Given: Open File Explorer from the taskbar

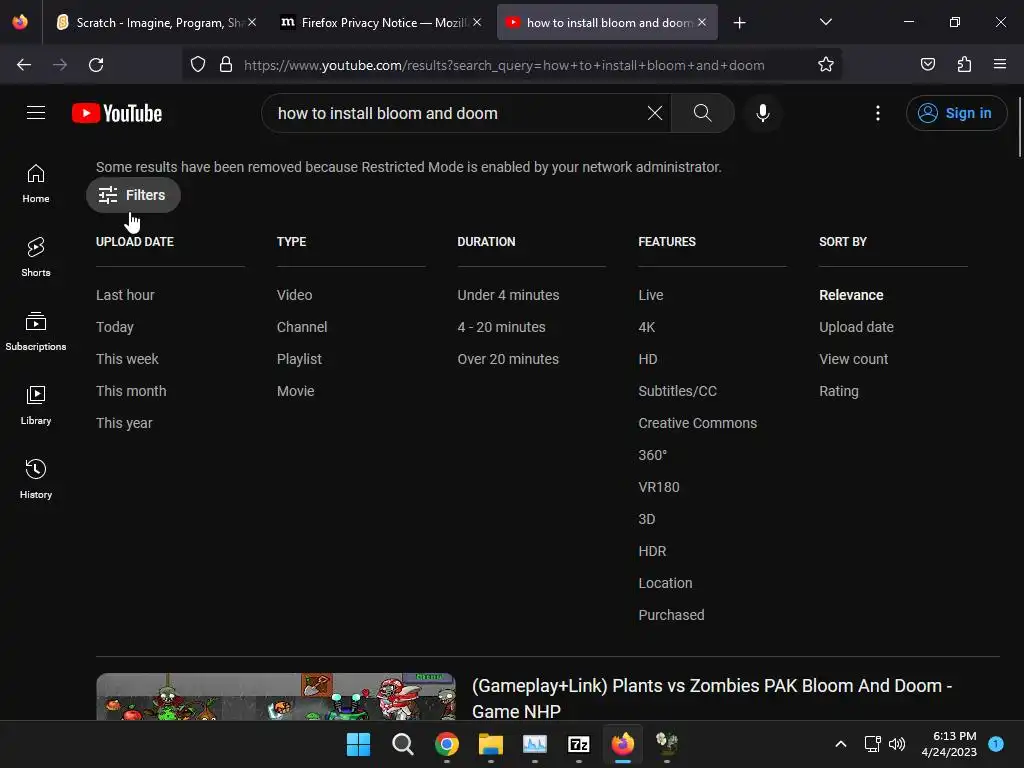Looking at the screenshot, I should click(490, 744).
